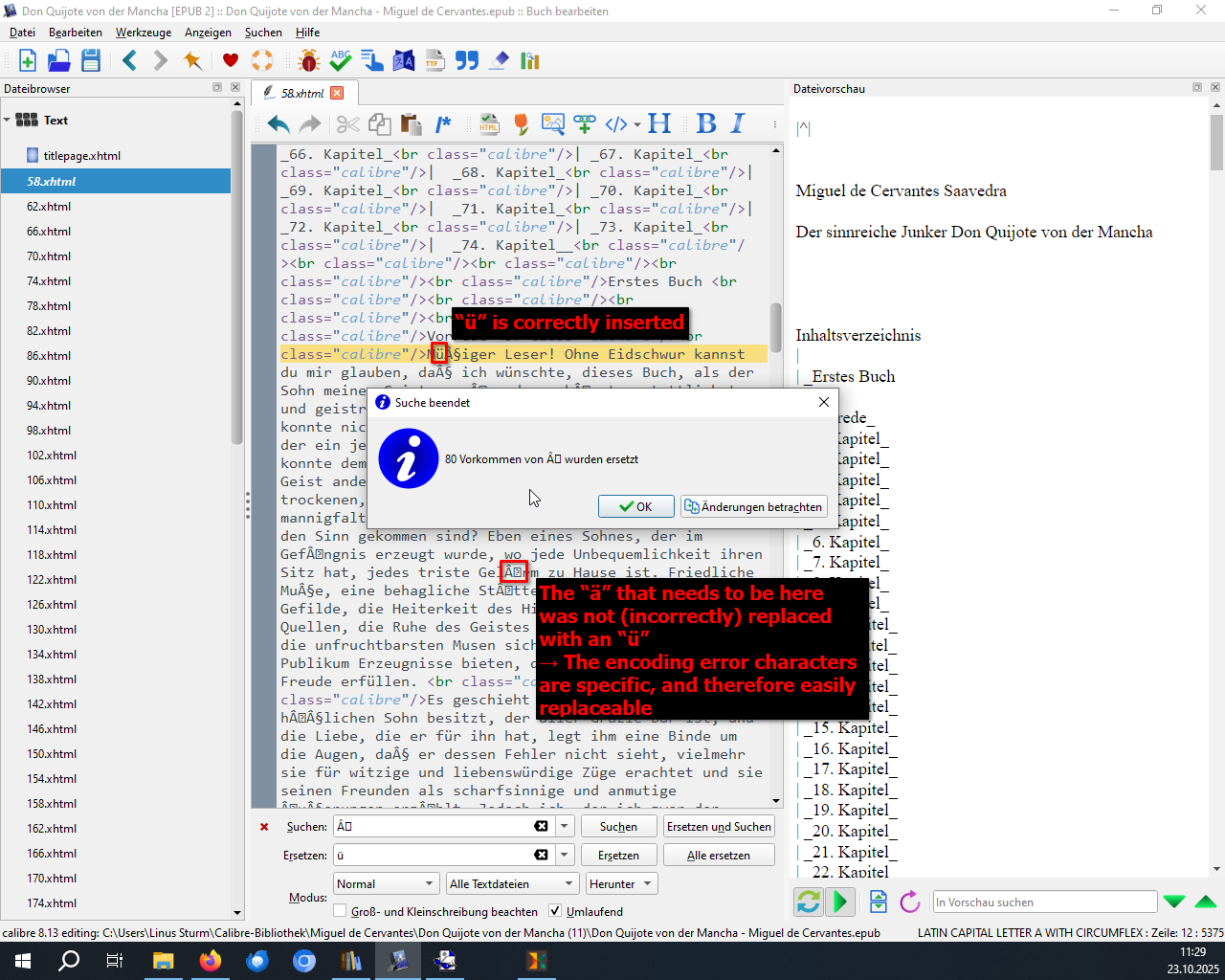Click the 'Änderungen betrachten' button
1225x980 pixels.
753,506
